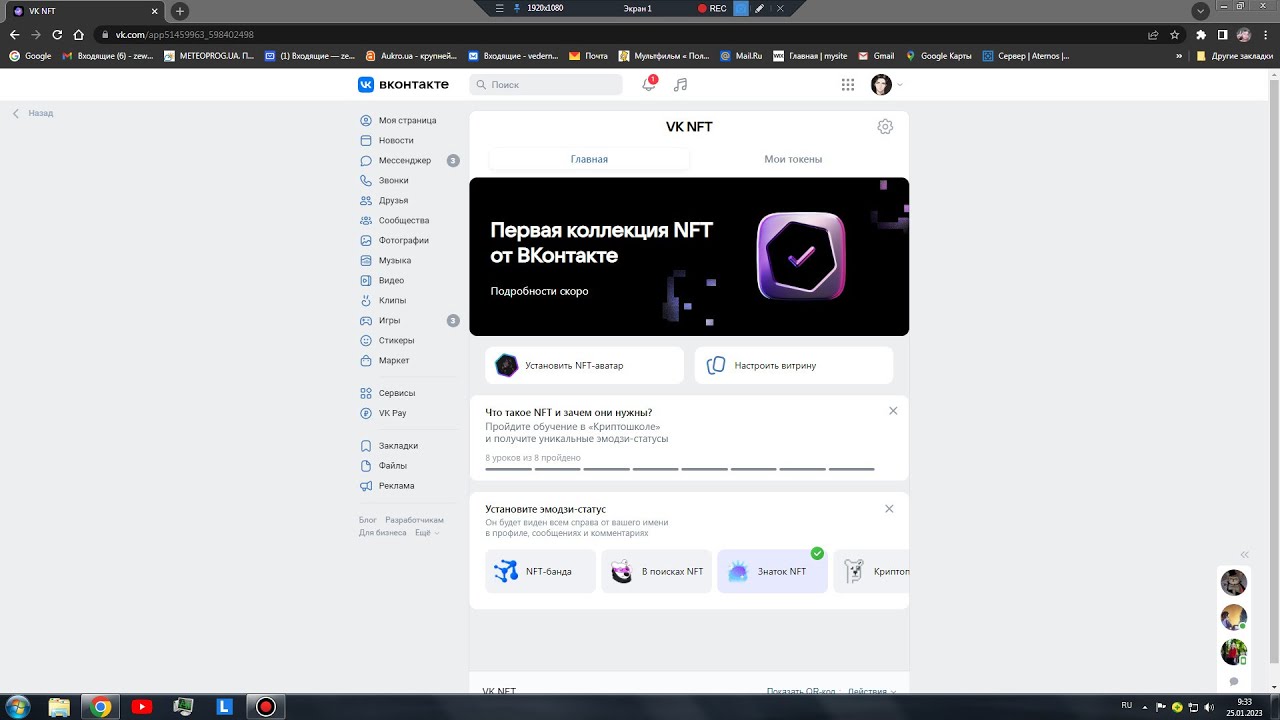Close the Что такое NFT card

click(x=893, y=411)
